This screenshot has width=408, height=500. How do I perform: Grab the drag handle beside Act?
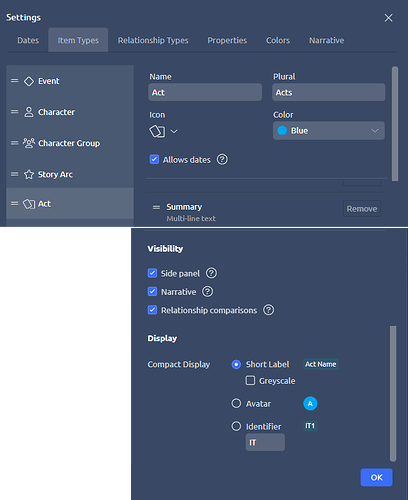14,203
